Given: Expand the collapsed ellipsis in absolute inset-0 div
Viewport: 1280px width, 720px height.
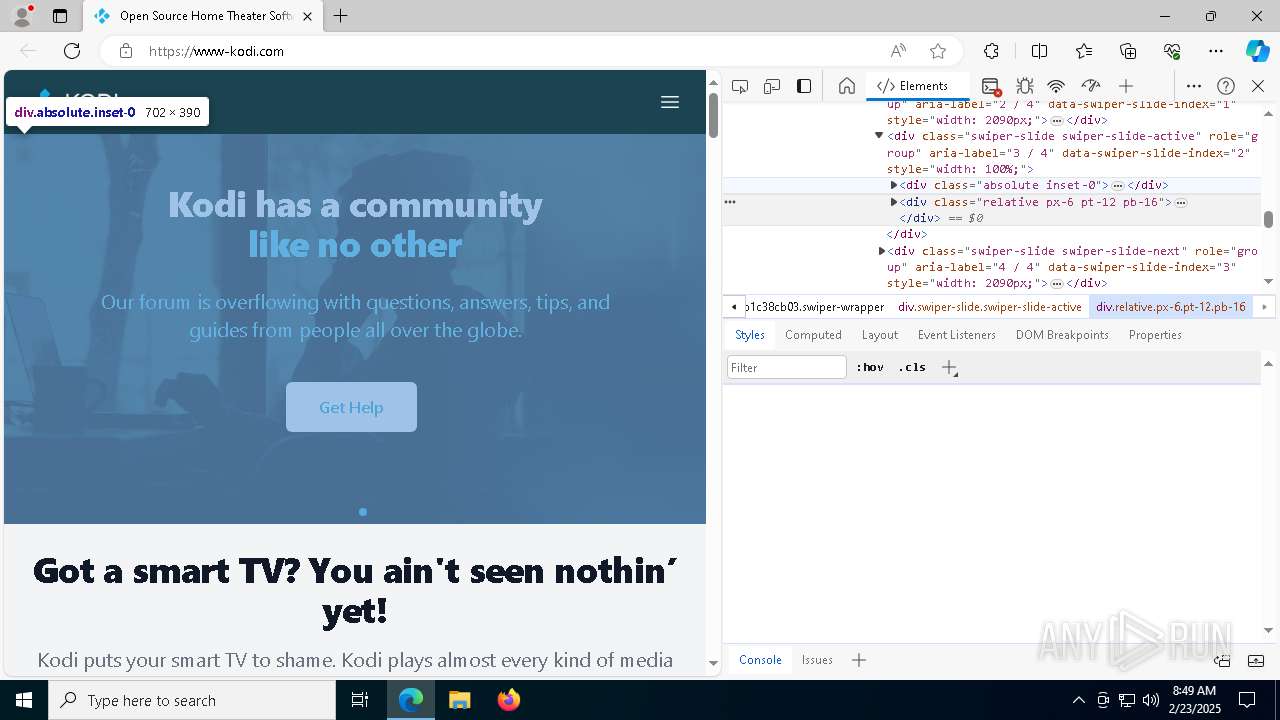Looking at the screenshot, I should 1118,186.
